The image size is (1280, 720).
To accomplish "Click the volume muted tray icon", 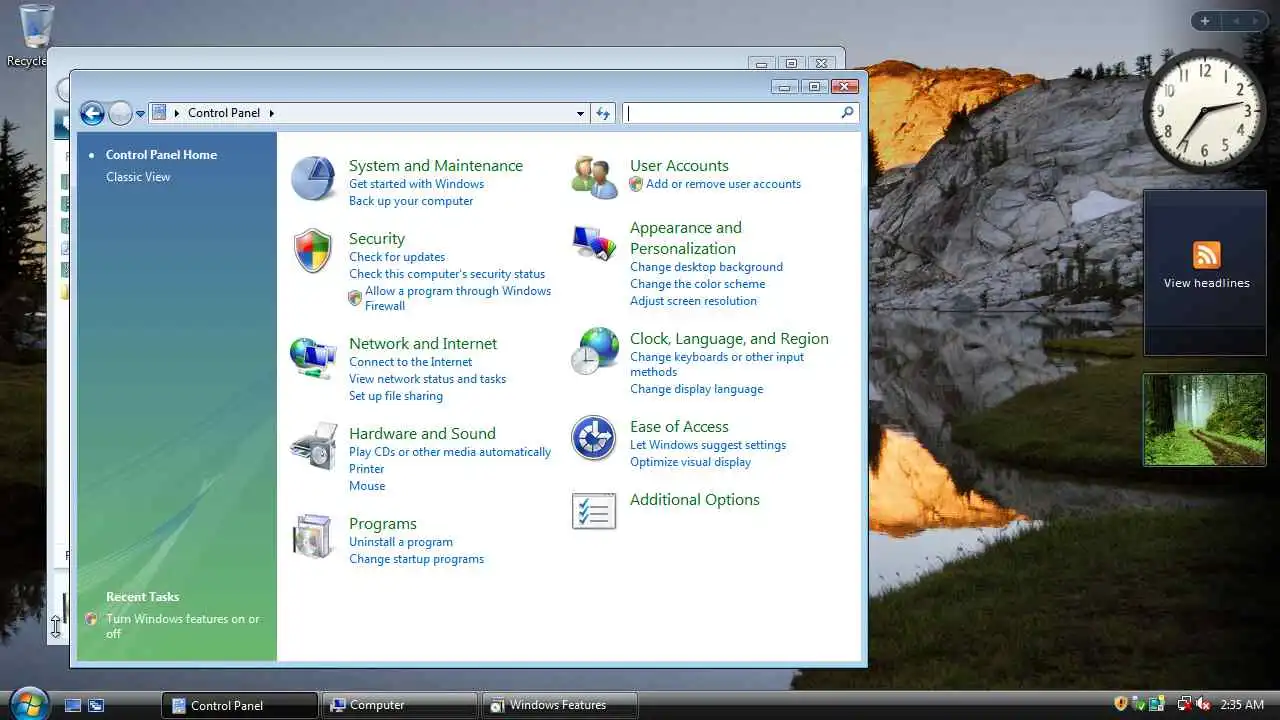I will (1203, 704).
